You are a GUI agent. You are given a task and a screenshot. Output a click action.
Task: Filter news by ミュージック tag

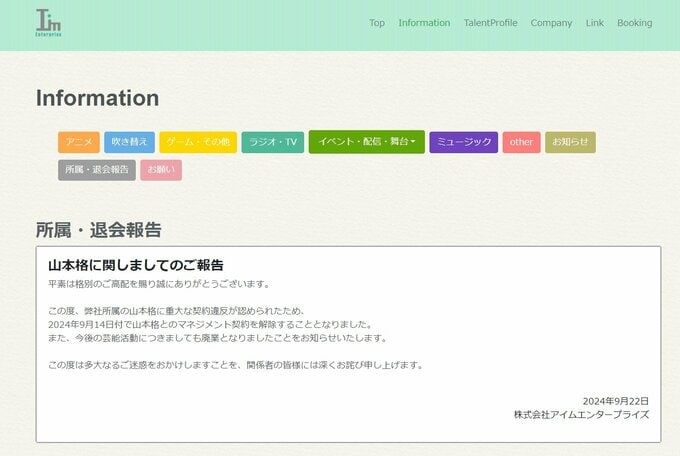click(463, 142)
